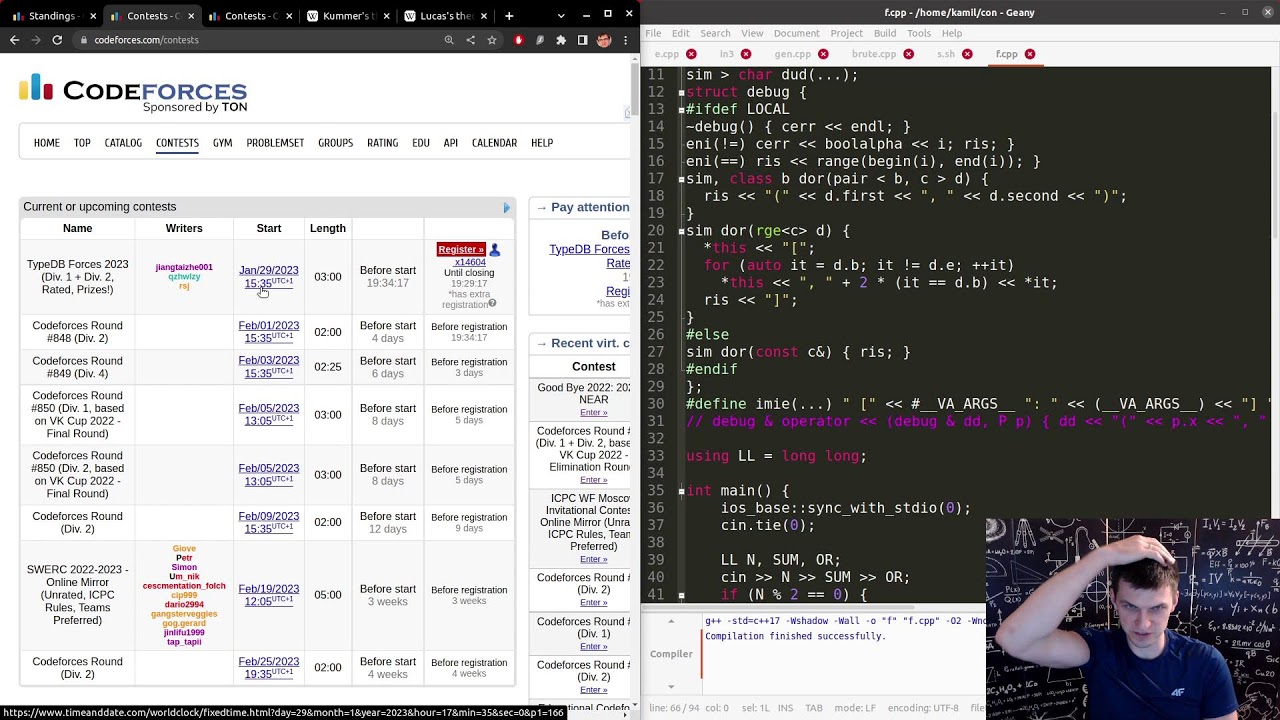This screenshot has height=720, width=1280.
Task: Open writer Petr profile link
Action: (x=184, y=558)
